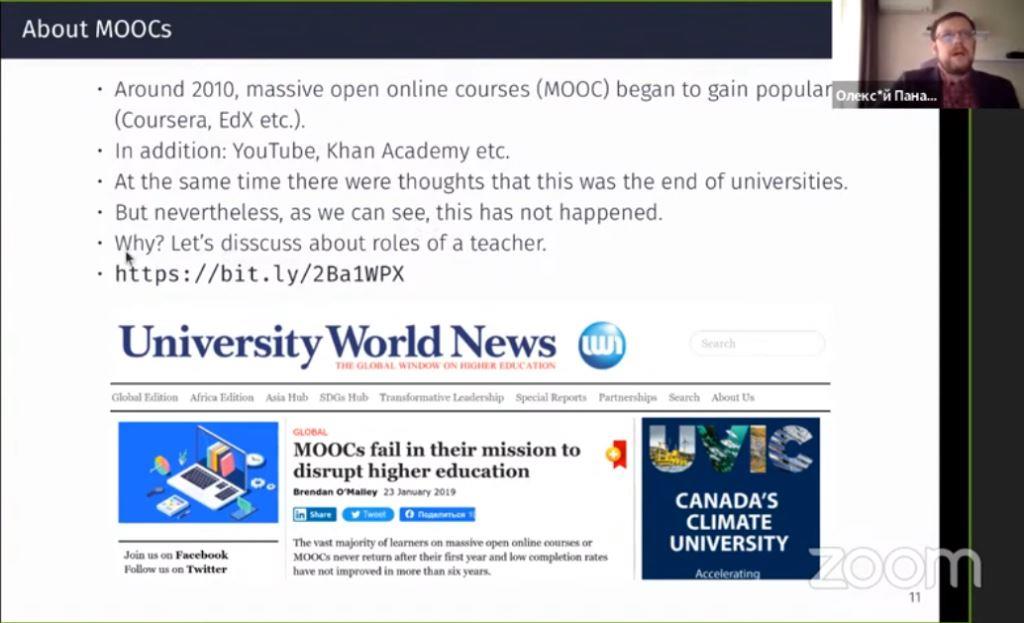1024x623 pixels.
Task: Click the Facebook share button
Action: pyautogui.click(x=438, y=515)
